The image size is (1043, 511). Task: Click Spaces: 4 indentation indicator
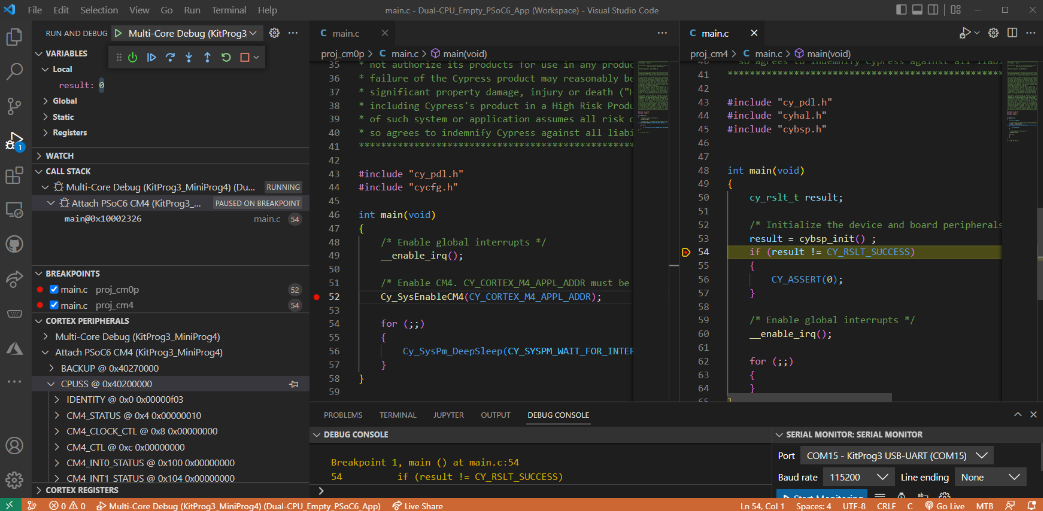[814, 505]
